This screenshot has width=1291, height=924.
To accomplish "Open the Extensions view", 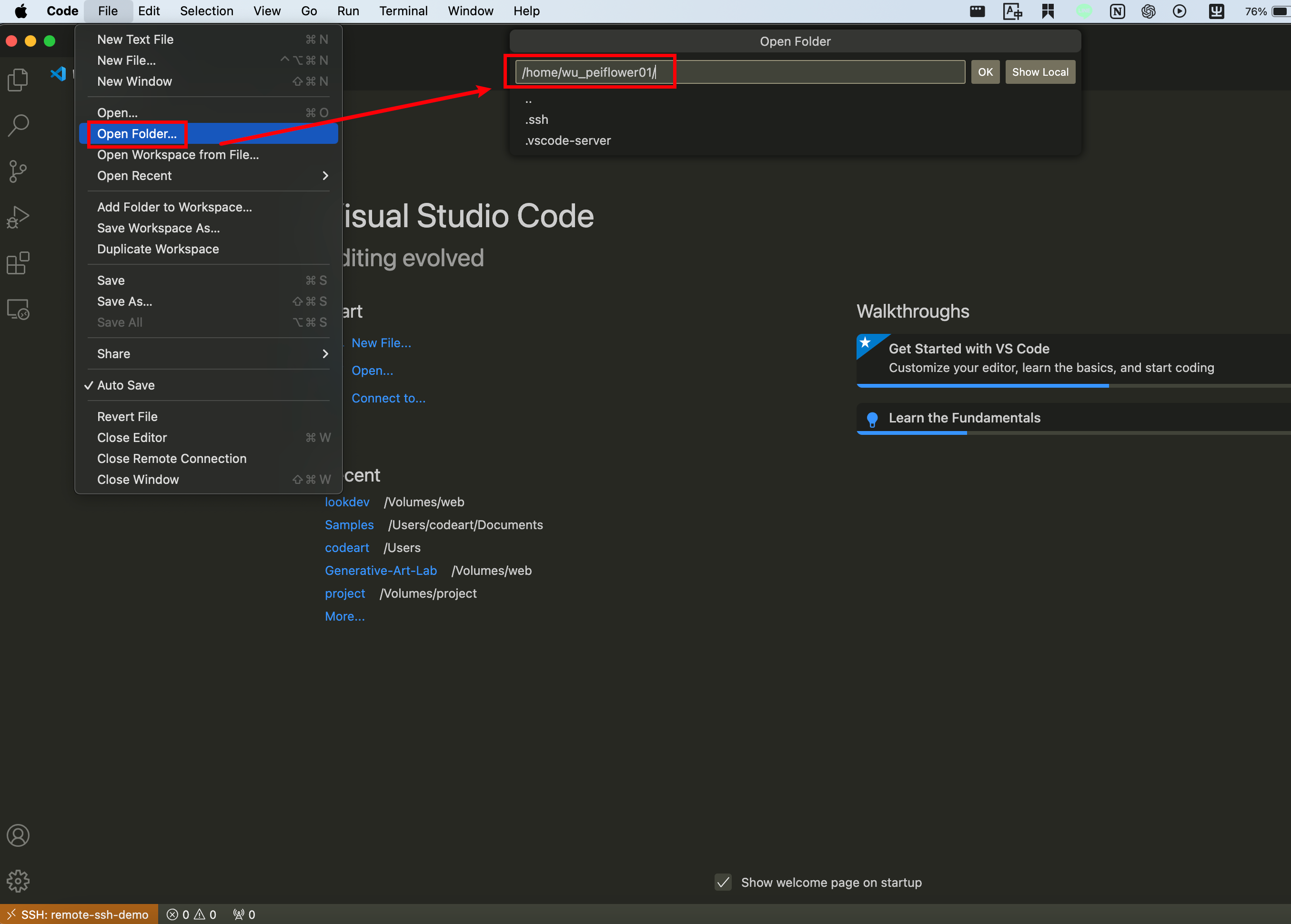I will click(x=18, y=263).
